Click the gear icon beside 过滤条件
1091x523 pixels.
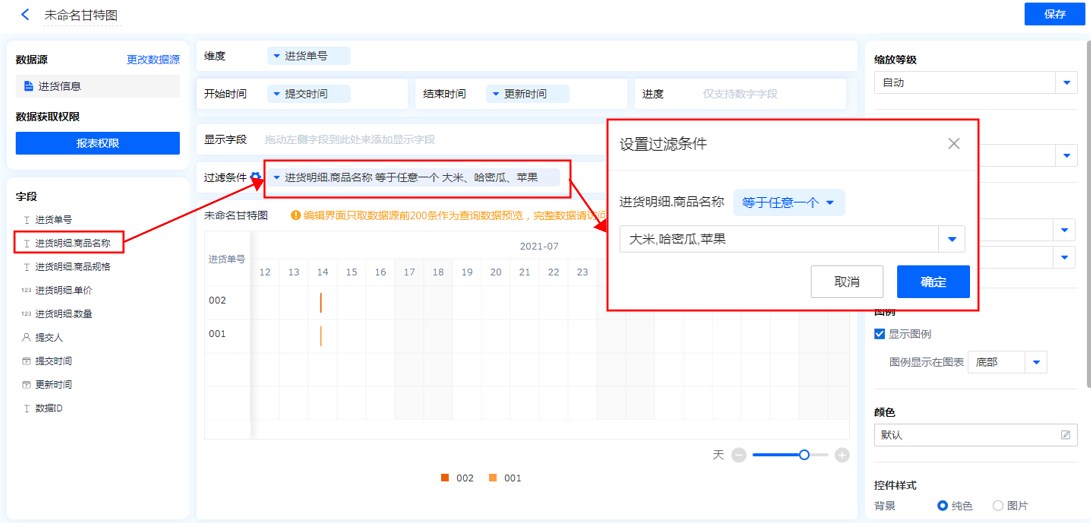pos(256,177)
